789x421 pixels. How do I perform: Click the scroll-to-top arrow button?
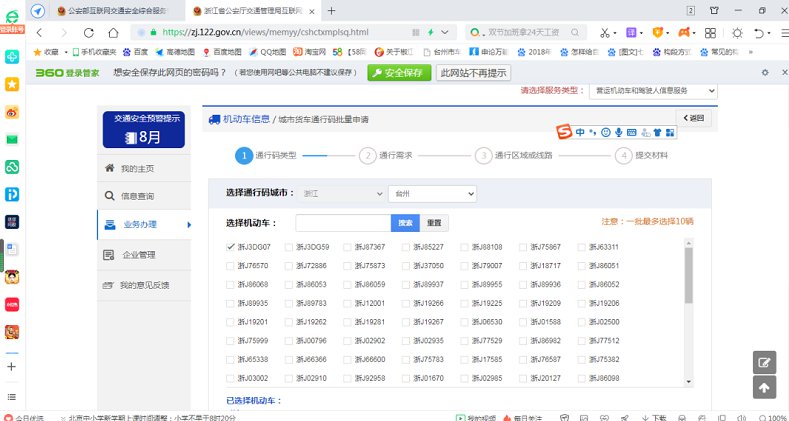[764, 388]
